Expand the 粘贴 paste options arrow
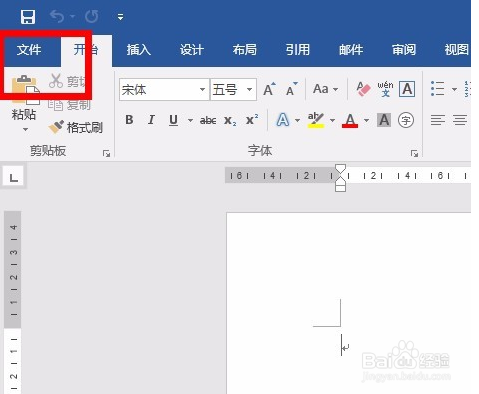Image resolution: width=479 pixels, height=394 pixels. (x=25, y=129)
